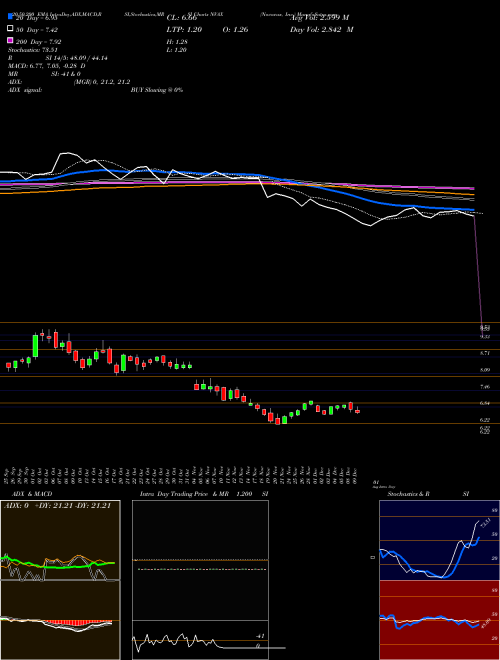500x660 pixels.
Task: Click the 7.46 price axis label
Action: point(485,386)
